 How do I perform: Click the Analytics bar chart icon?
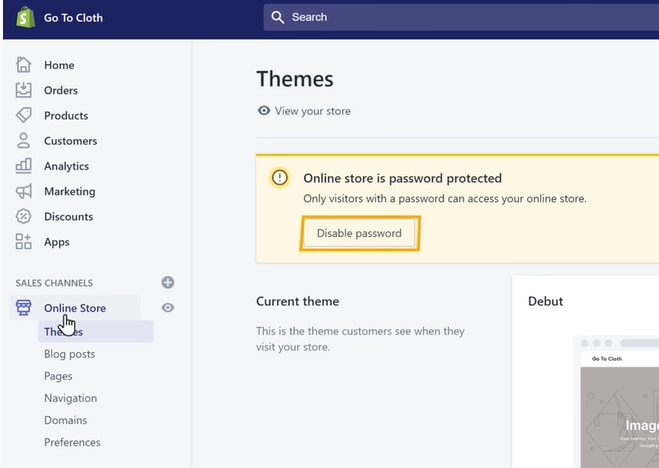pos(24,166)
